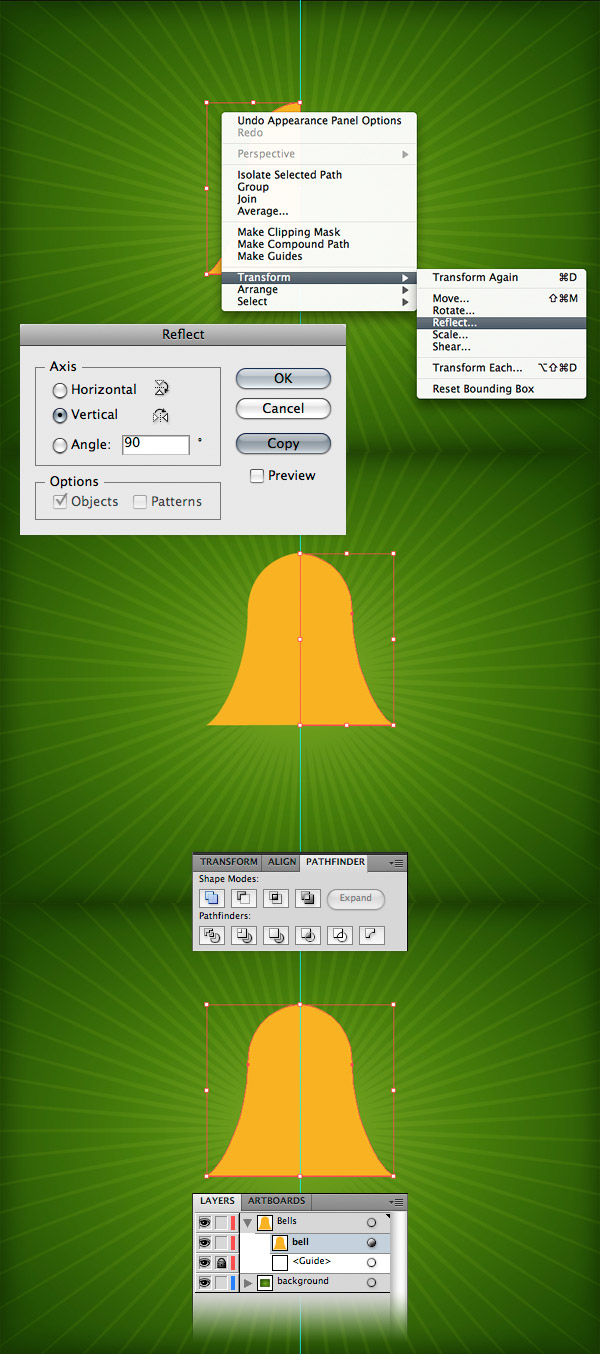The image size is (600, 1354).
Task: Choose Make Guides in context menu
Action: 318,256
